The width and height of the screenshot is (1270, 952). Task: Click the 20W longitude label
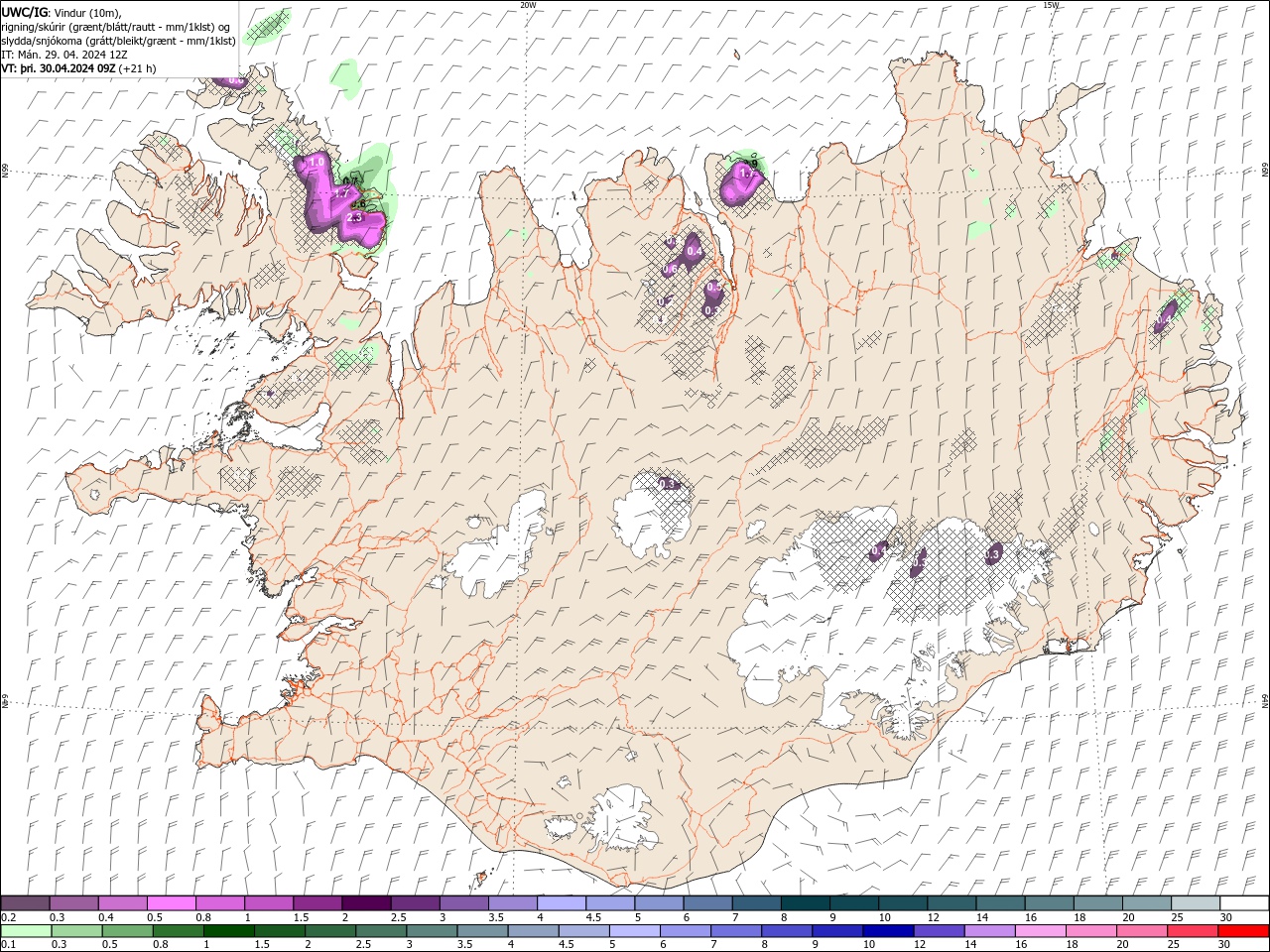coord(528,5)
